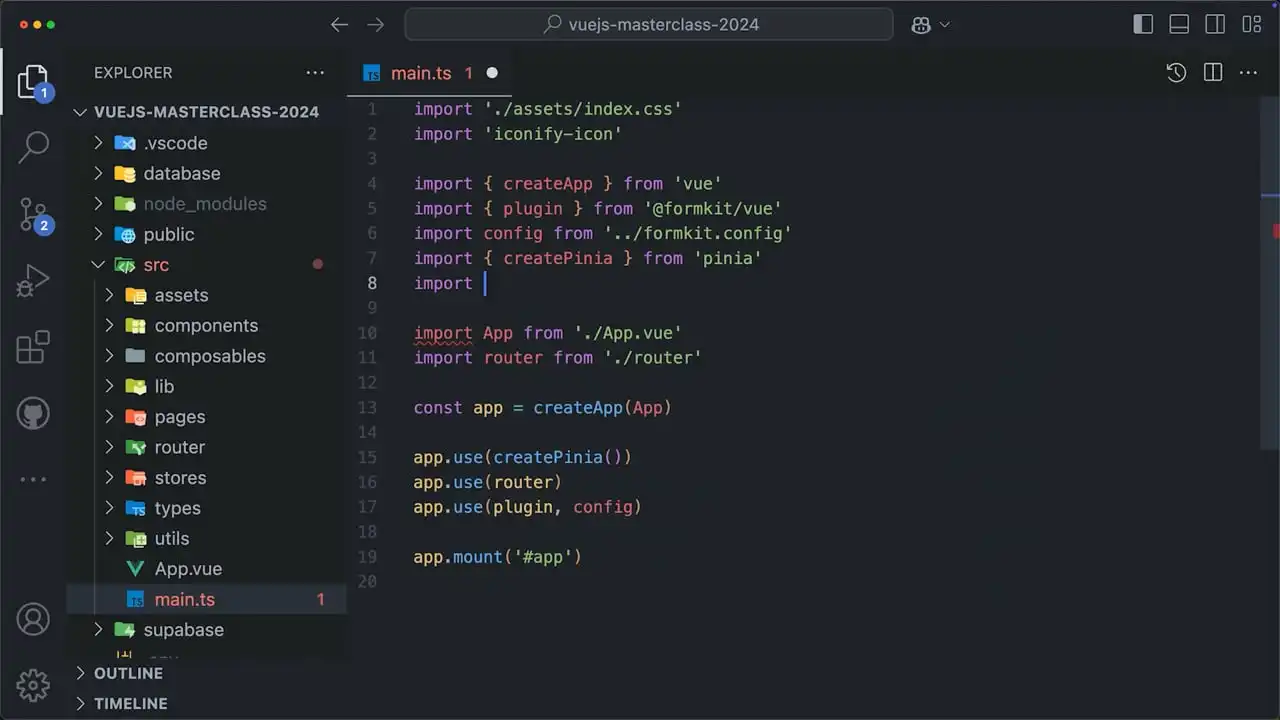Screen dimensions: 1280x720
Task: Click the './App.vue' import path on line 10
Action: (628, 333)
